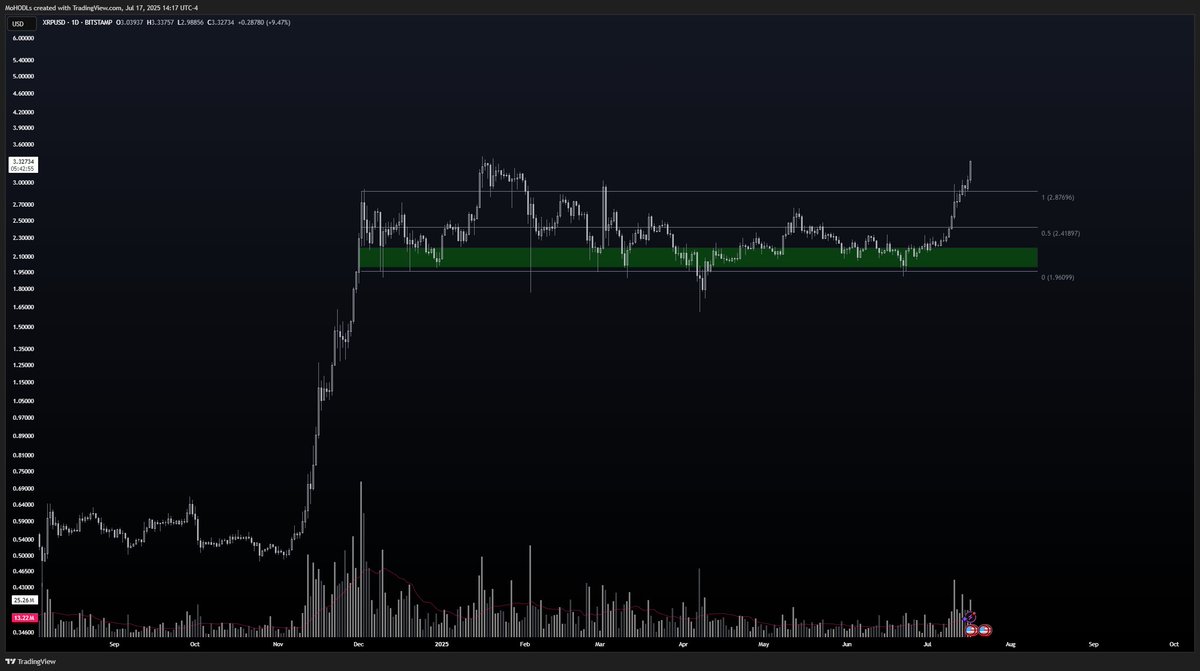Click the Fib level label 0.5 (2.41897)
The image size is (1200, 671).
click(x=1059, y=233)
